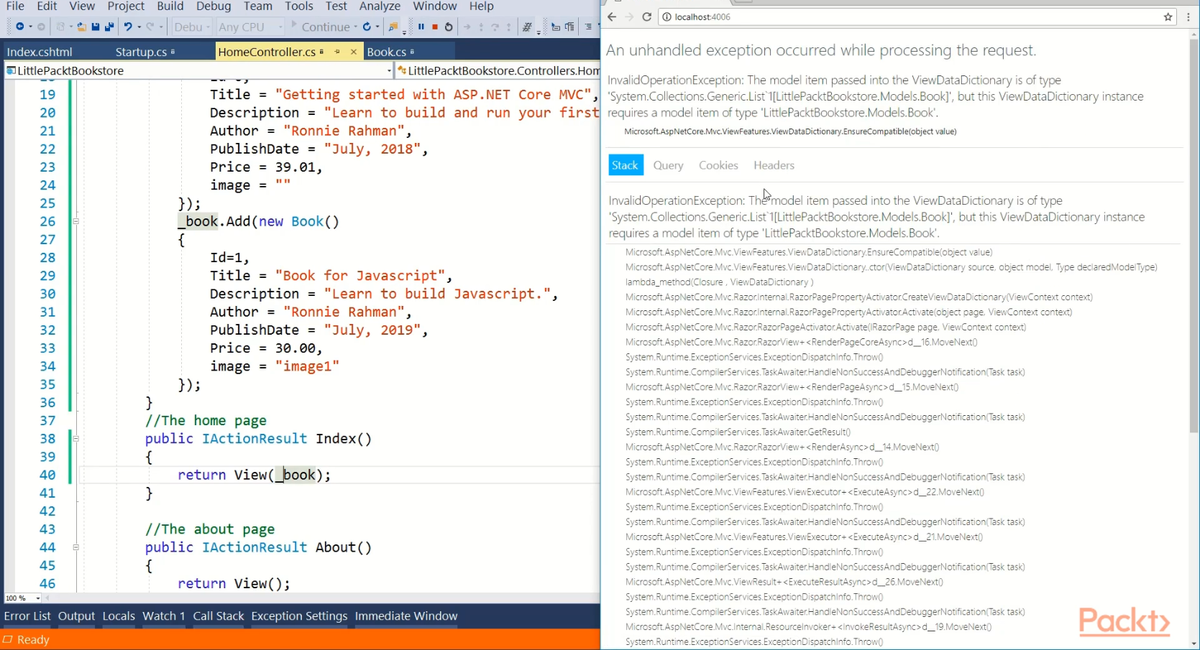1200x650 pixels.
Task: Stop debugging with the red square icon
Action: click(x=435, y=26)
